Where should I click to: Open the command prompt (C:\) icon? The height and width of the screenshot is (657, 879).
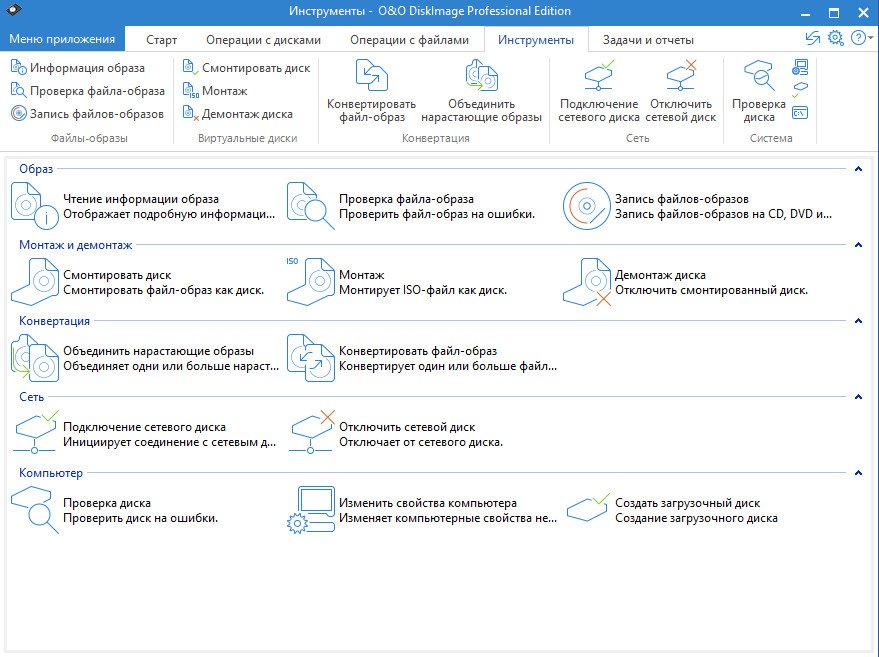pos(800,113)
